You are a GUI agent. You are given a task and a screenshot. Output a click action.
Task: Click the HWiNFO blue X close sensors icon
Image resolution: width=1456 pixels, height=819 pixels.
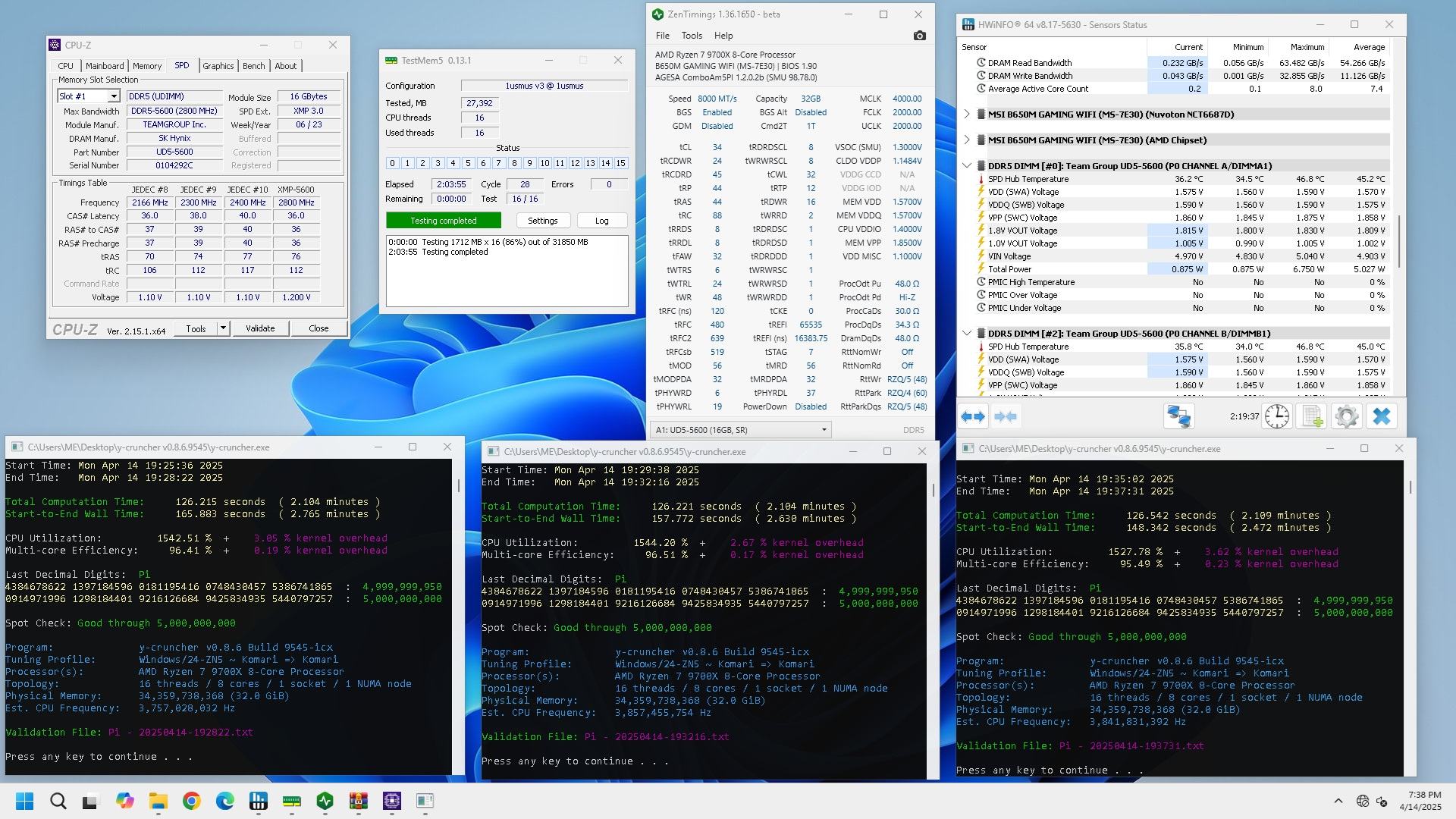click(x=1382, y=416)
